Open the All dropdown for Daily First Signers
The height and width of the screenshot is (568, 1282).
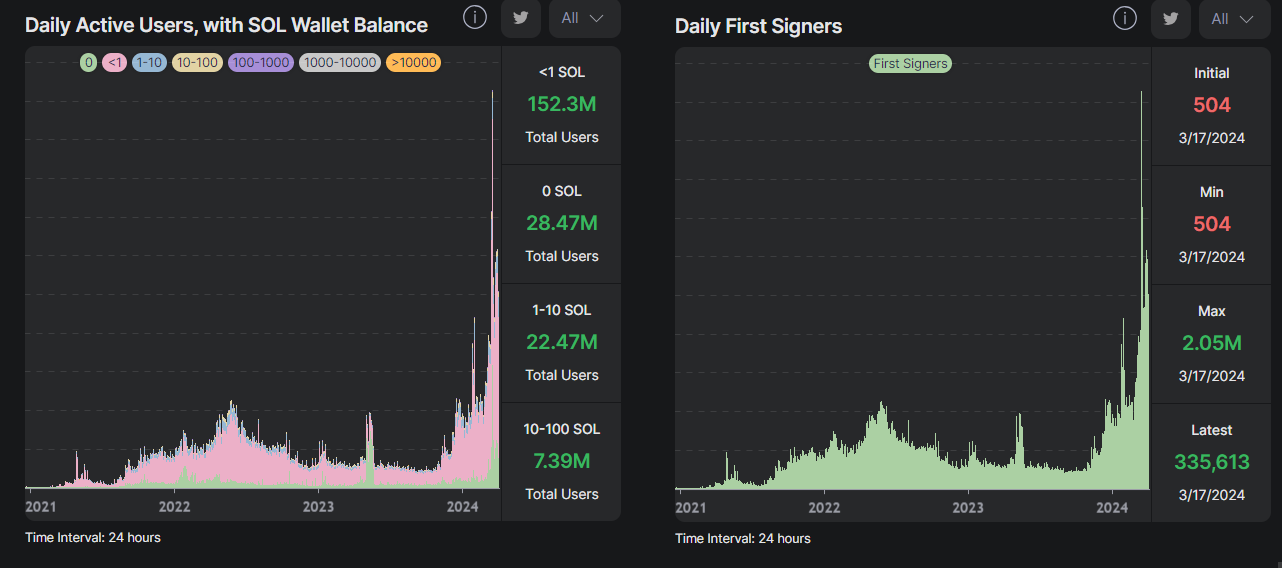1234,18
